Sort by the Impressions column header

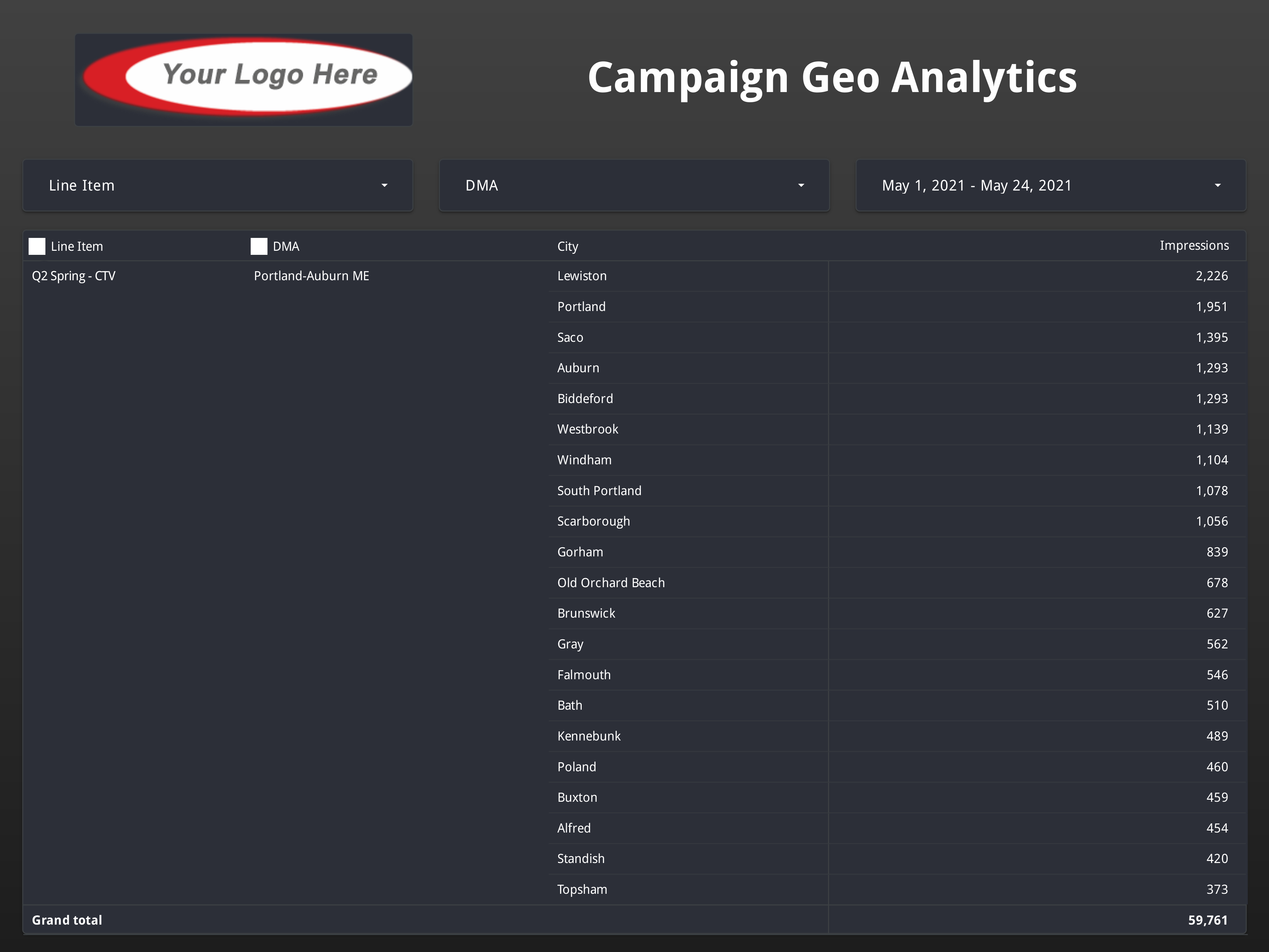tap(1194, 246)
